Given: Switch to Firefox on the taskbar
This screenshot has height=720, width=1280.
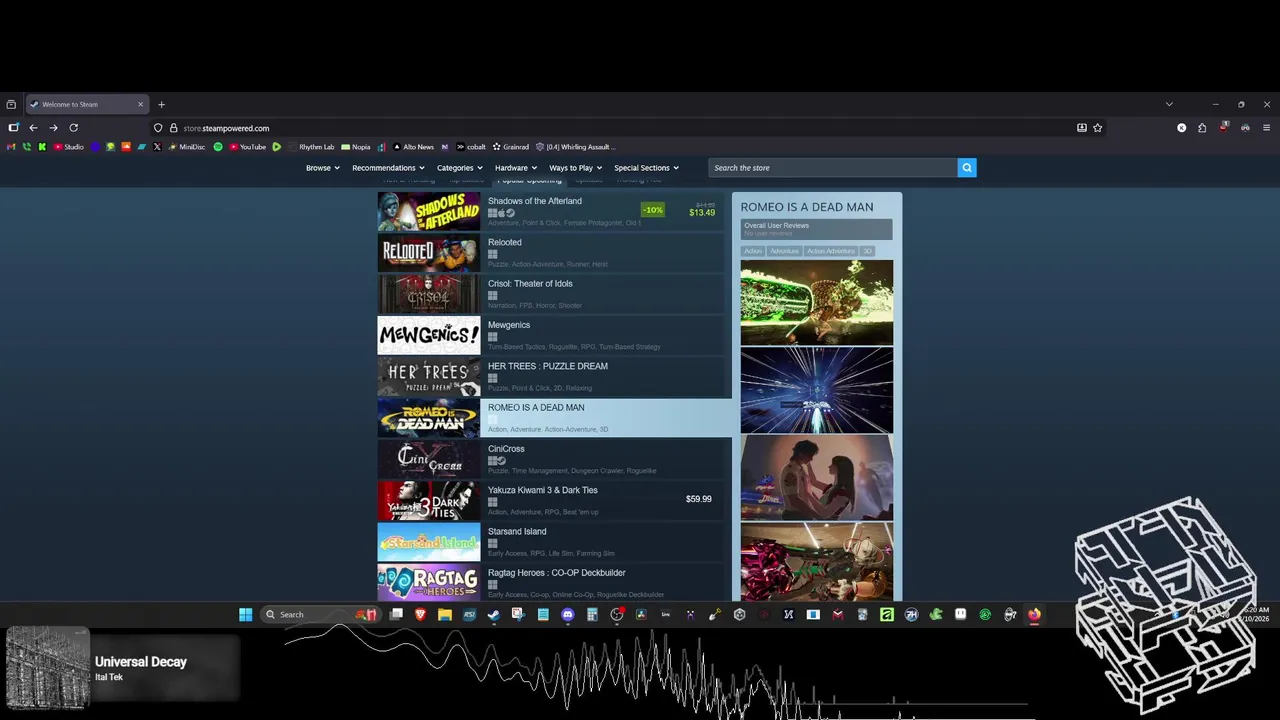Looking at the screenshot, I should click(1034, 614).
